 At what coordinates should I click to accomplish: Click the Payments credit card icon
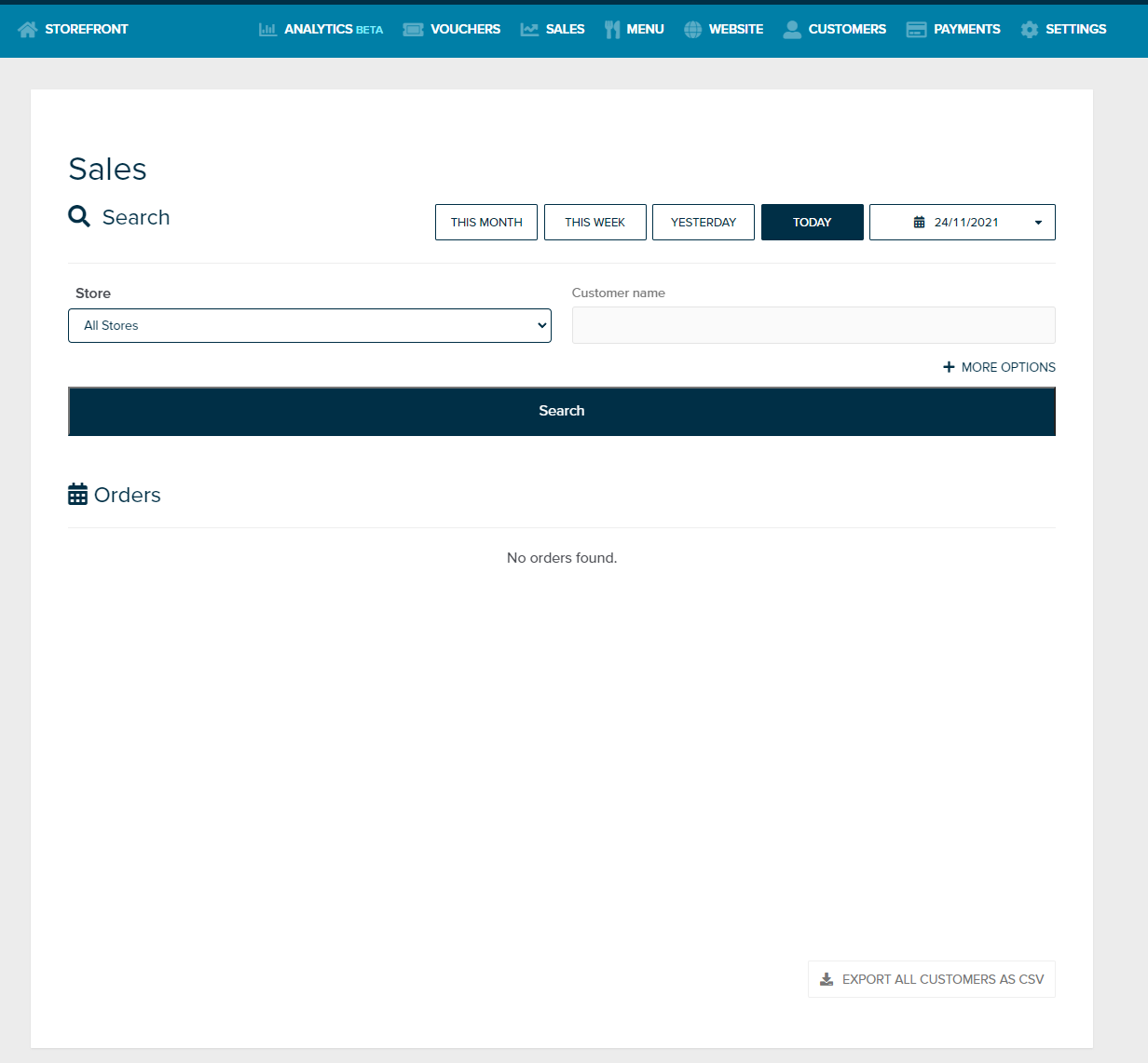[x=916, y=30]
